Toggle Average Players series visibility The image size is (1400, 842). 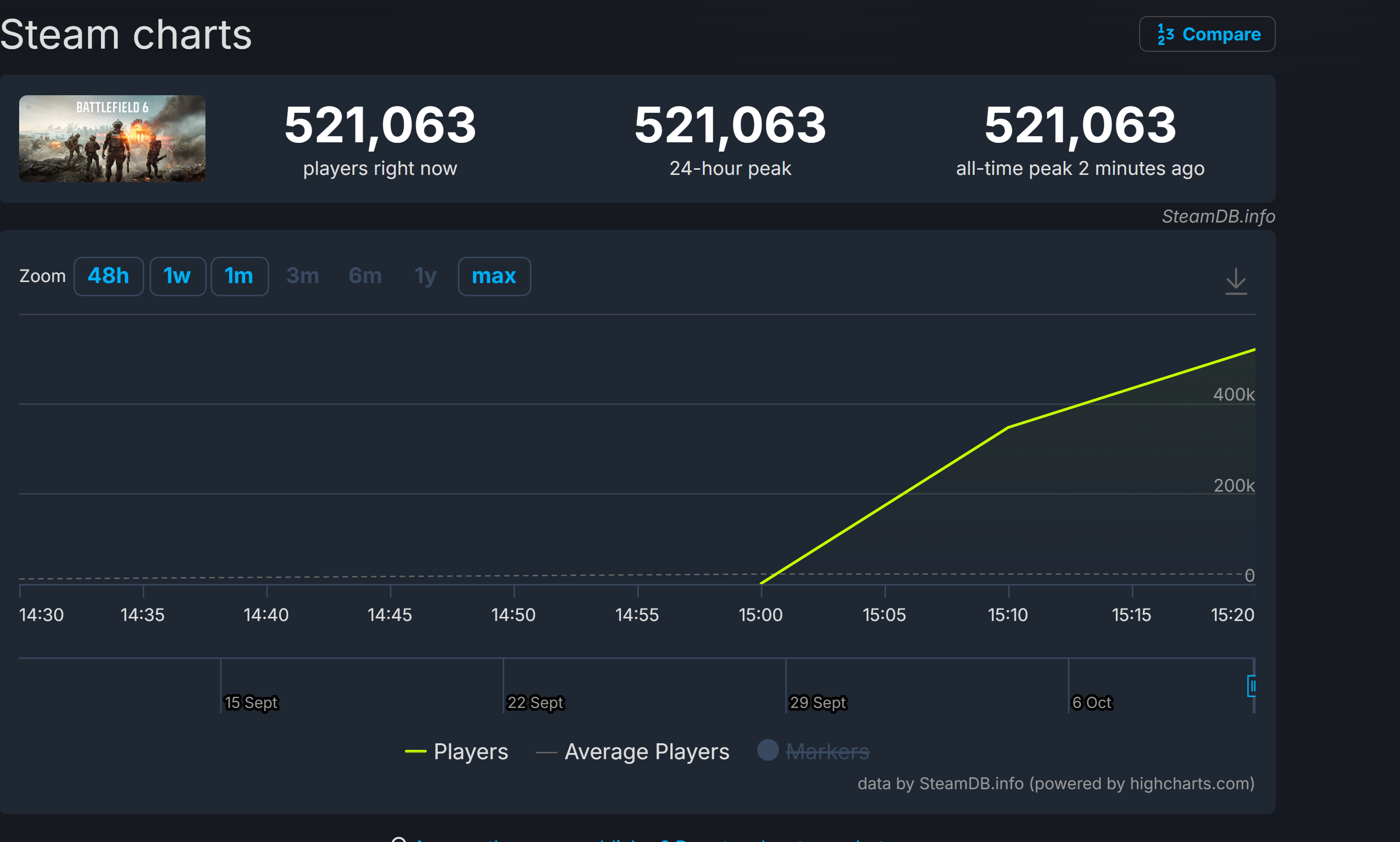646,751
